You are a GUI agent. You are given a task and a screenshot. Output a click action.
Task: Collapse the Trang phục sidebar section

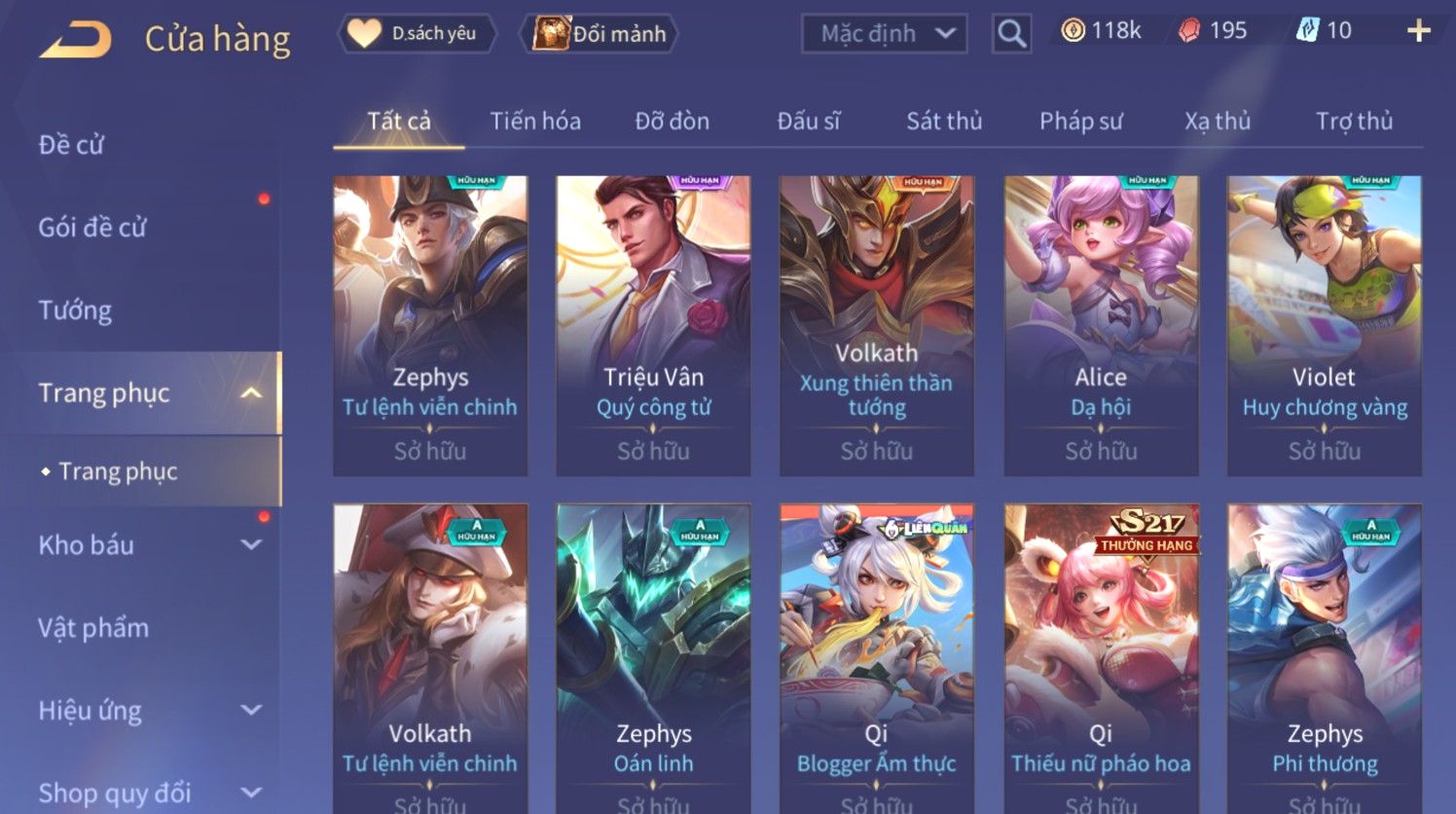[x=251, y=393]
